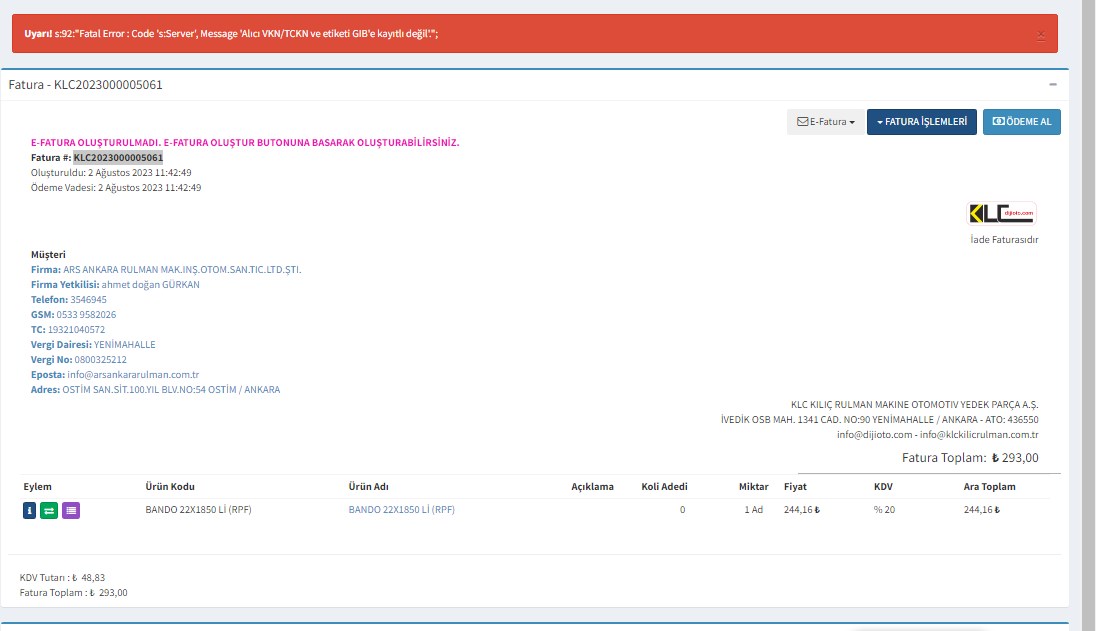The height and width of the screenshot is (631, 1096).
Task: Click the Telefon number 3546945
Action: click(89, 300)
